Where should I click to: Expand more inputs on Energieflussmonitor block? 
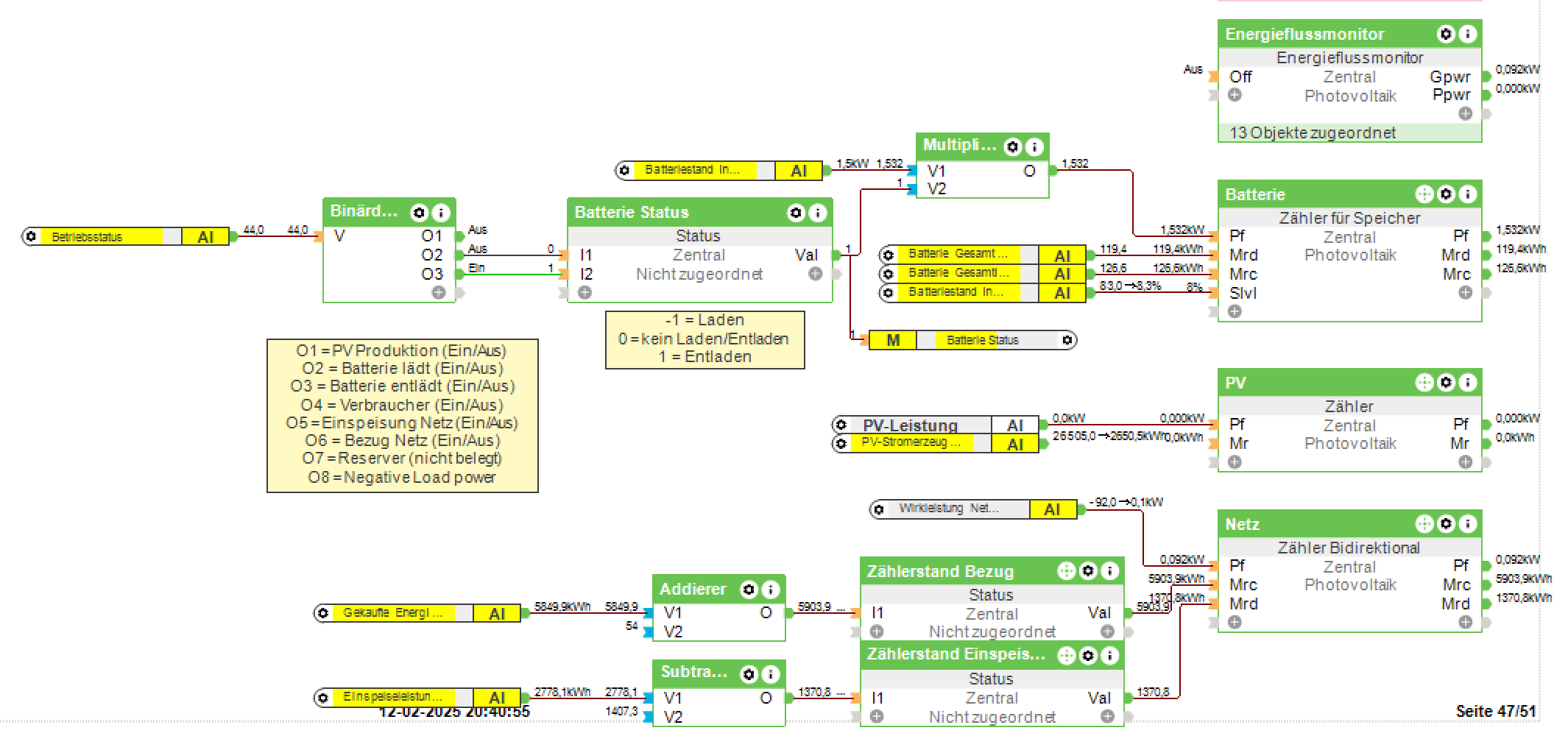click(1235, 95)
